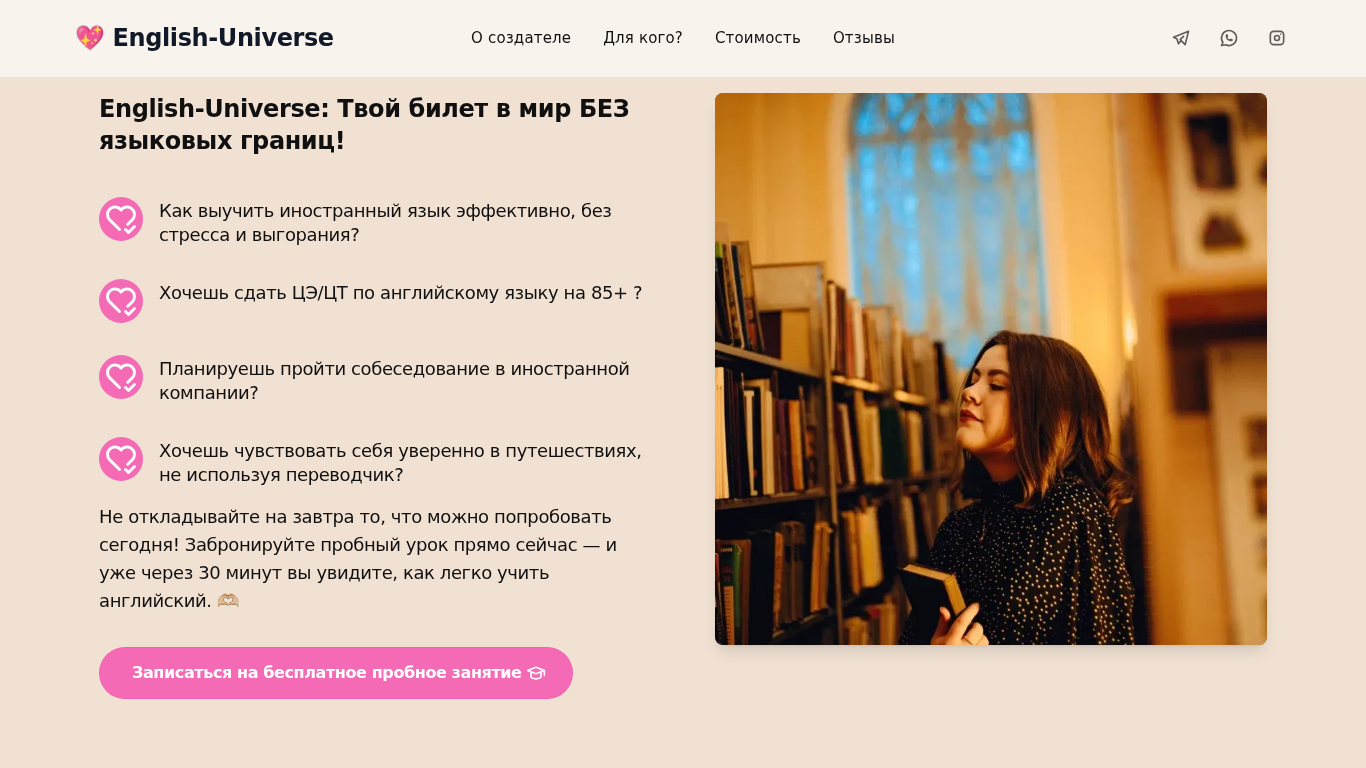Click heart icon beside interview question

tap(121, 377)
